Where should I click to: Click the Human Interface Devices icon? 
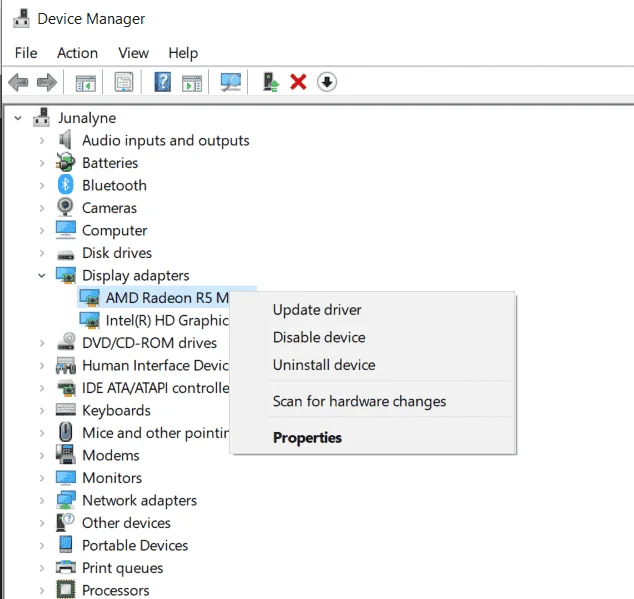[66, 365]
